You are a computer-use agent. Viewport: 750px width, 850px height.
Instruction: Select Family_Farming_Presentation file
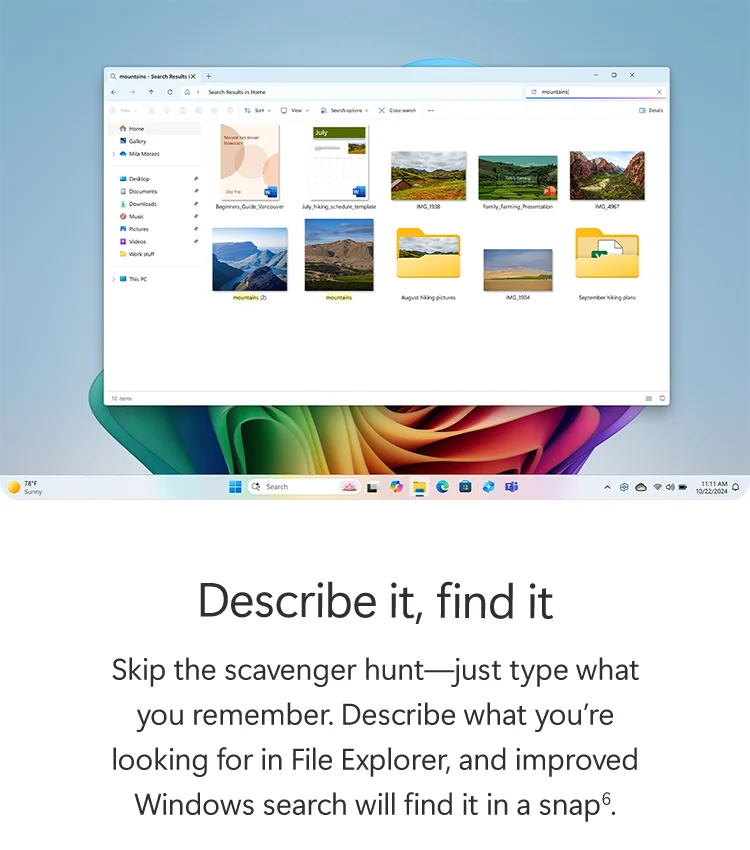(518, 182)
